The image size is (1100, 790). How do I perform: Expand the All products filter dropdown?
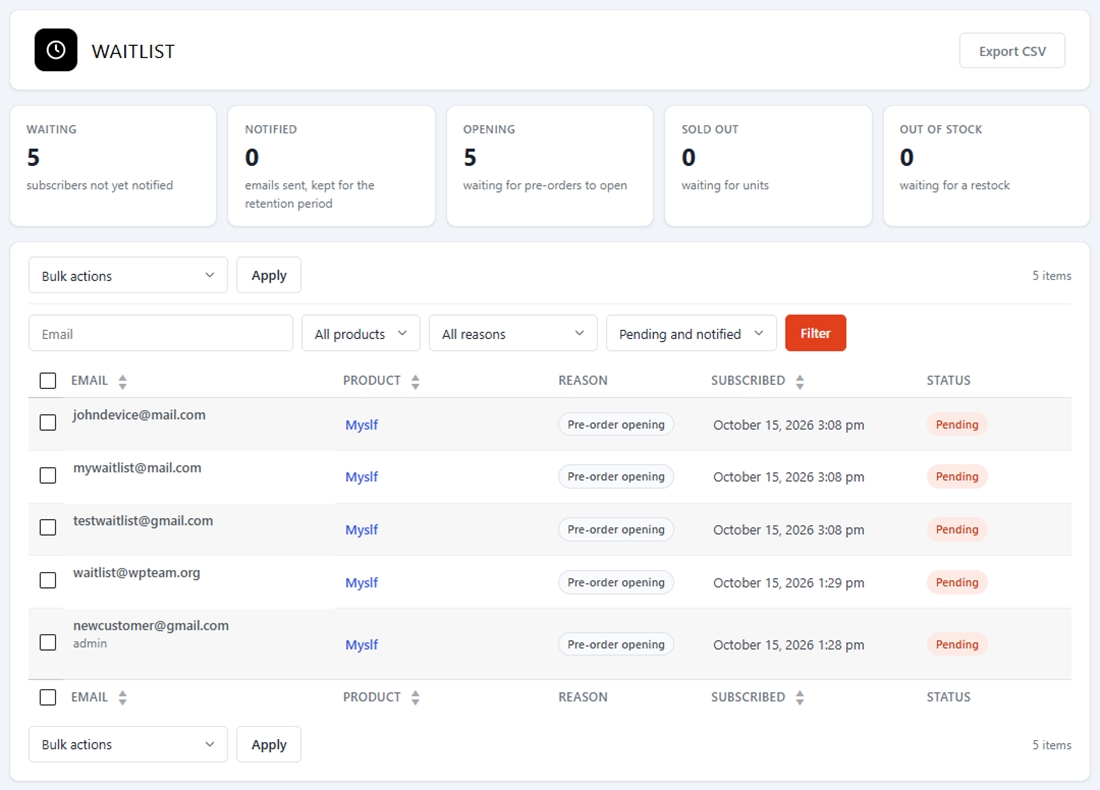point(361,333)
